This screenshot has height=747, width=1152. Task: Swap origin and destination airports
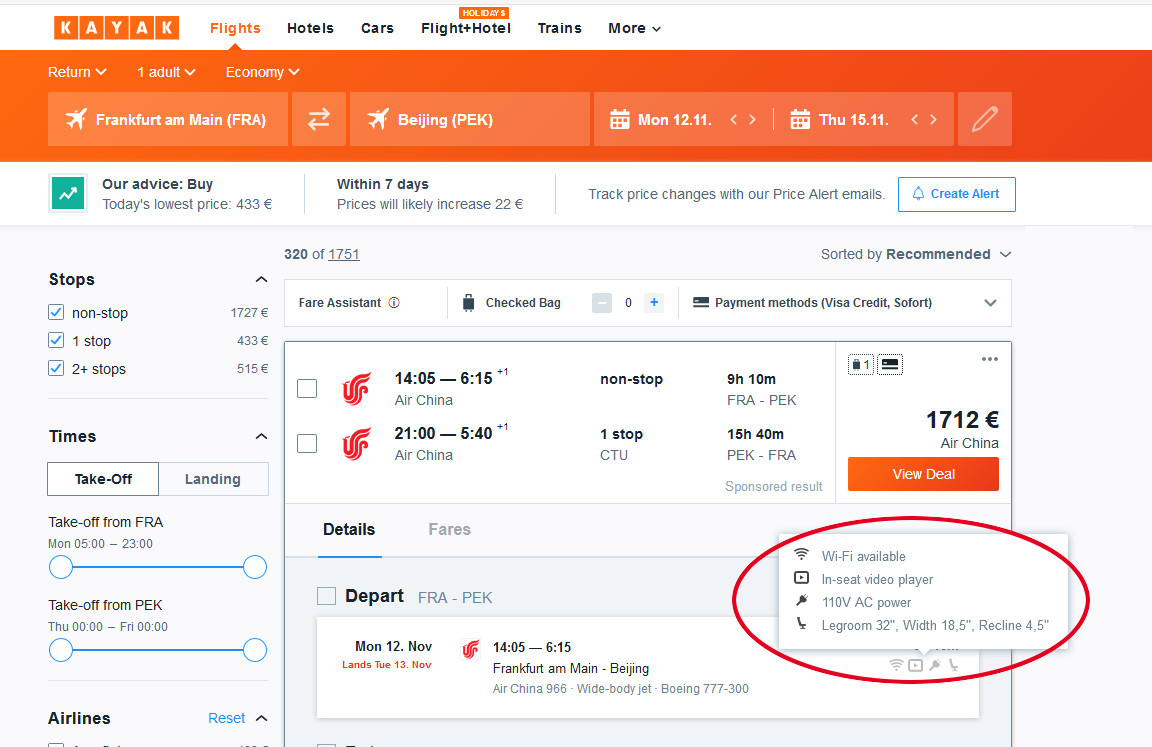319,119
